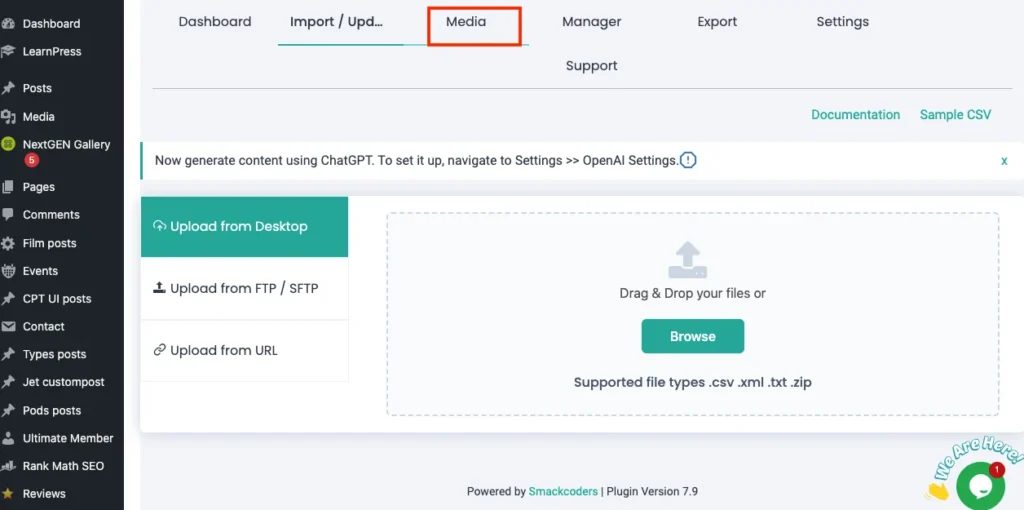
Task: Open the Documentation link
Action: pos(855,115)
